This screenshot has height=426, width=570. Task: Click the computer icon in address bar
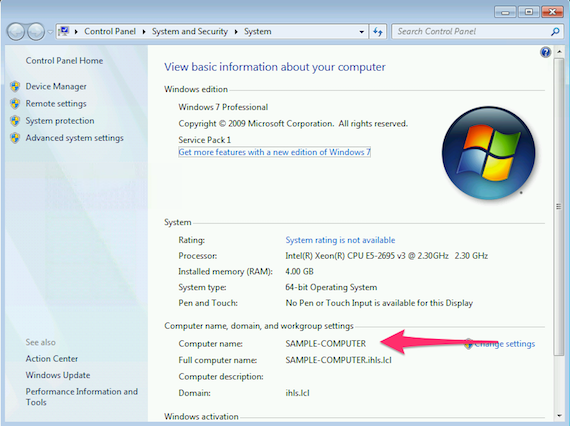point(64,31)
